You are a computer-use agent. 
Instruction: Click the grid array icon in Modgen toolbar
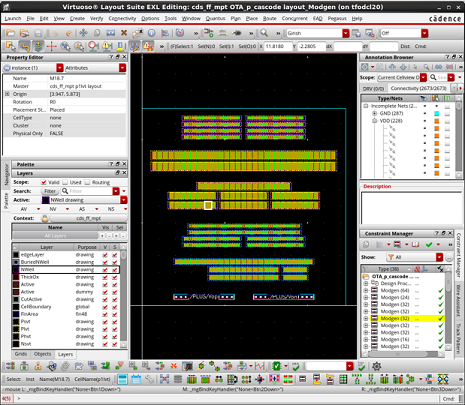coord(343,379)
